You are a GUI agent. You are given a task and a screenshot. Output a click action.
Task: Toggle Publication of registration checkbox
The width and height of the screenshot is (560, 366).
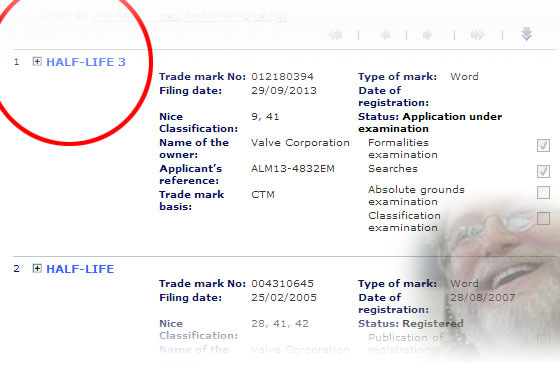tap(543, 340)
